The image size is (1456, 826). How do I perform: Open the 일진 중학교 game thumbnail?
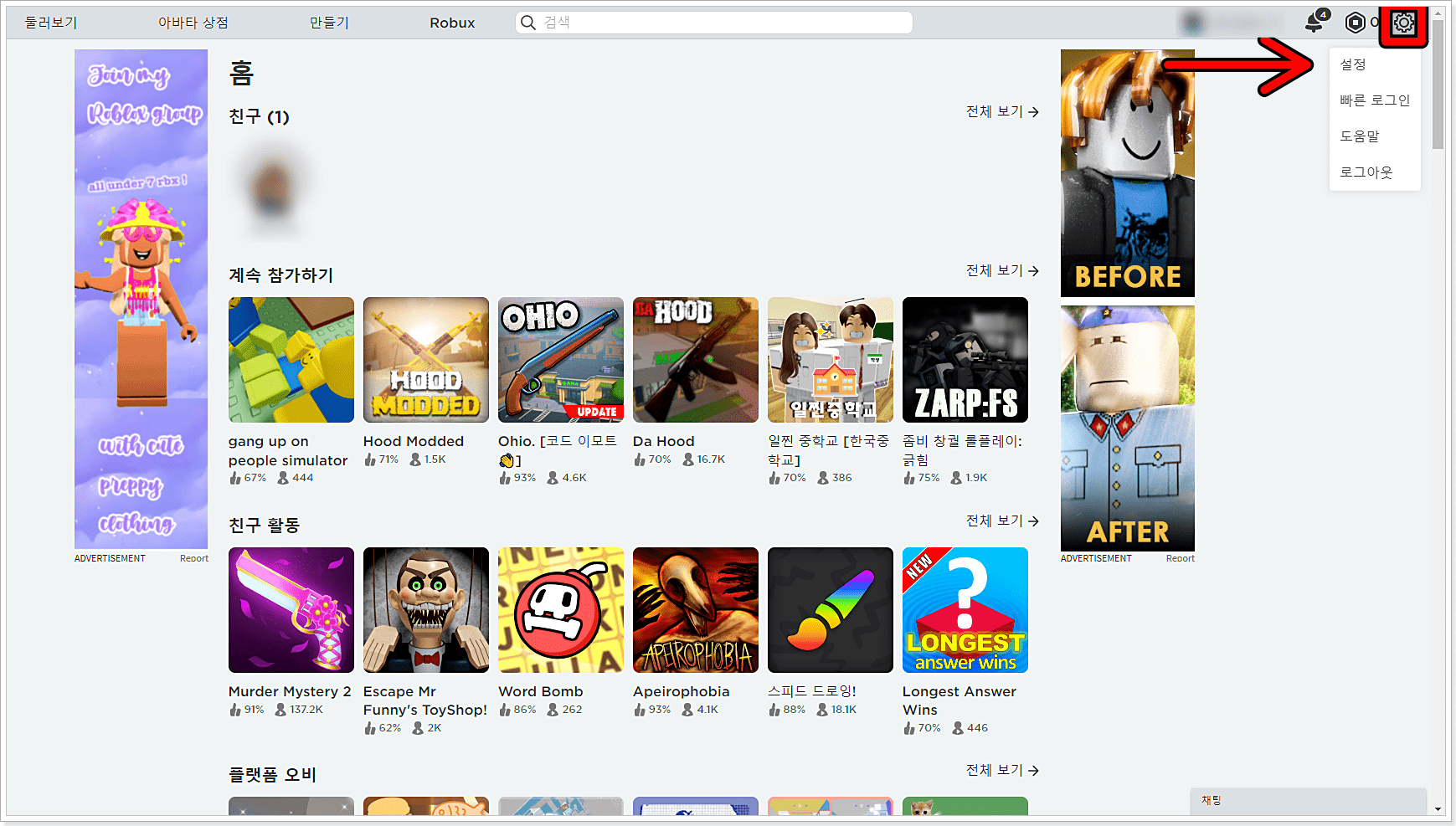click(831, 360)
